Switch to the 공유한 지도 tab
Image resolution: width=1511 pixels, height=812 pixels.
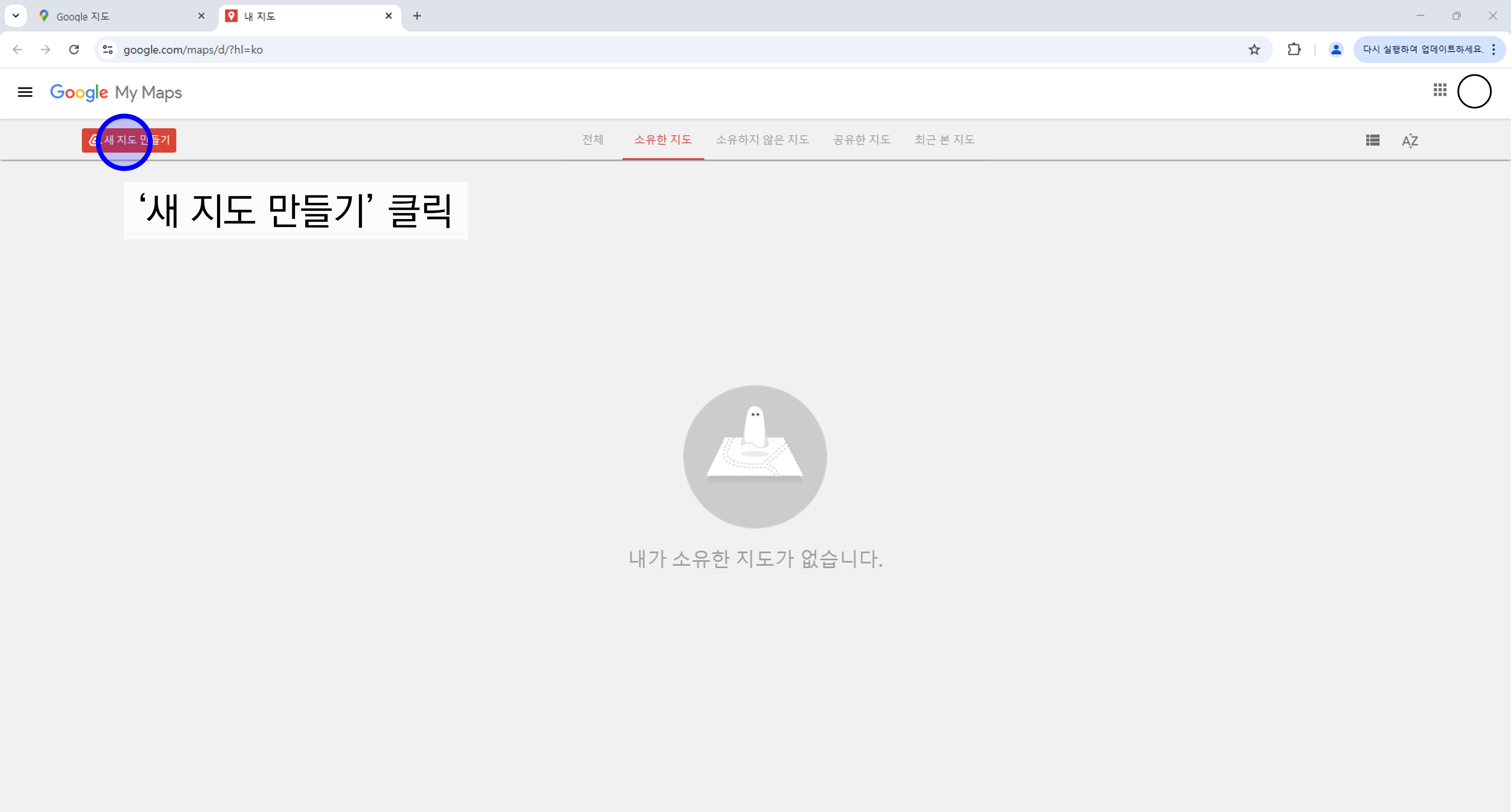(x=862, y=139)
